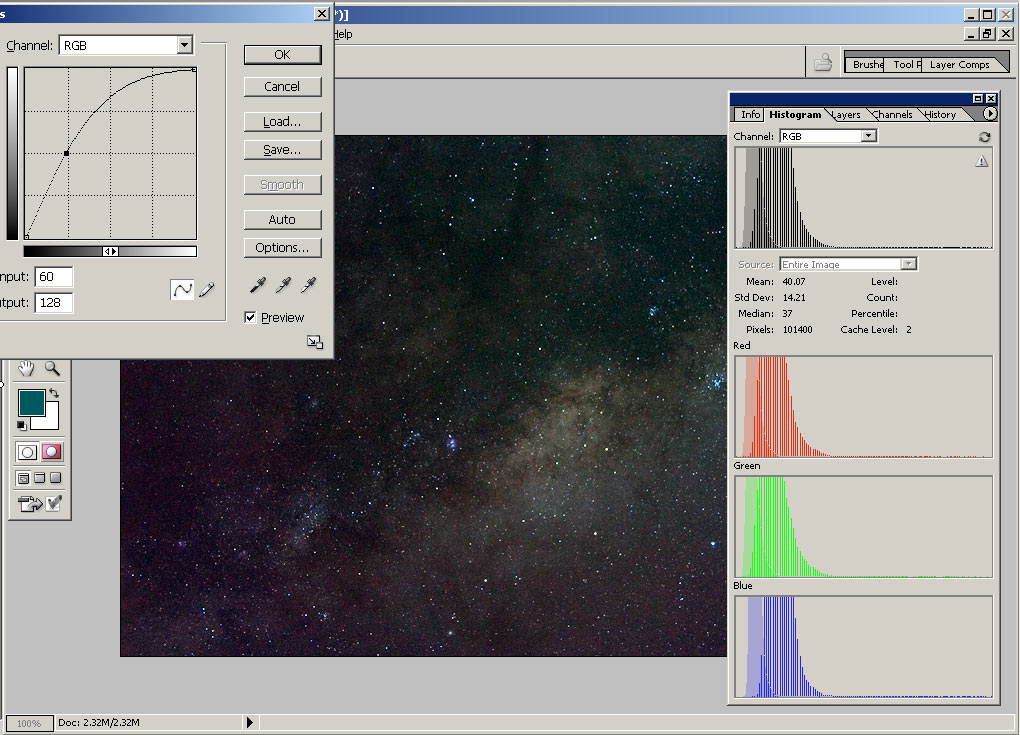
Task: Open the Histogram Channel dropdown
Action: click(868, 136)
